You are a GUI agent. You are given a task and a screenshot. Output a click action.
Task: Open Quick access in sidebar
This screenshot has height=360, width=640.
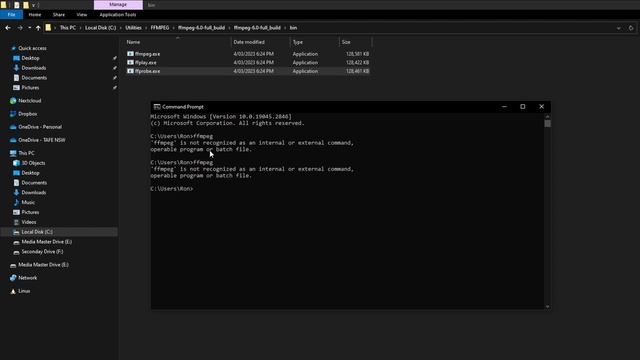(32, 48)
